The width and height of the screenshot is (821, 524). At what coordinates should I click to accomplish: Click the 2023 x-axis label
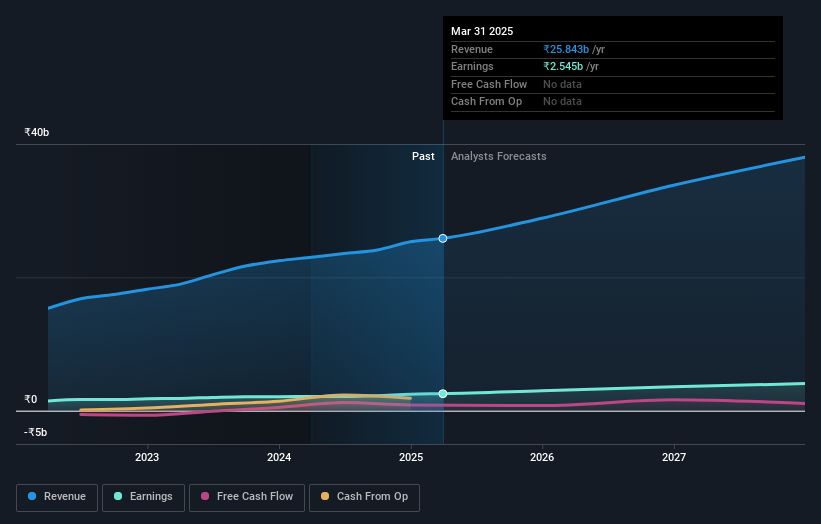(147, 457)
